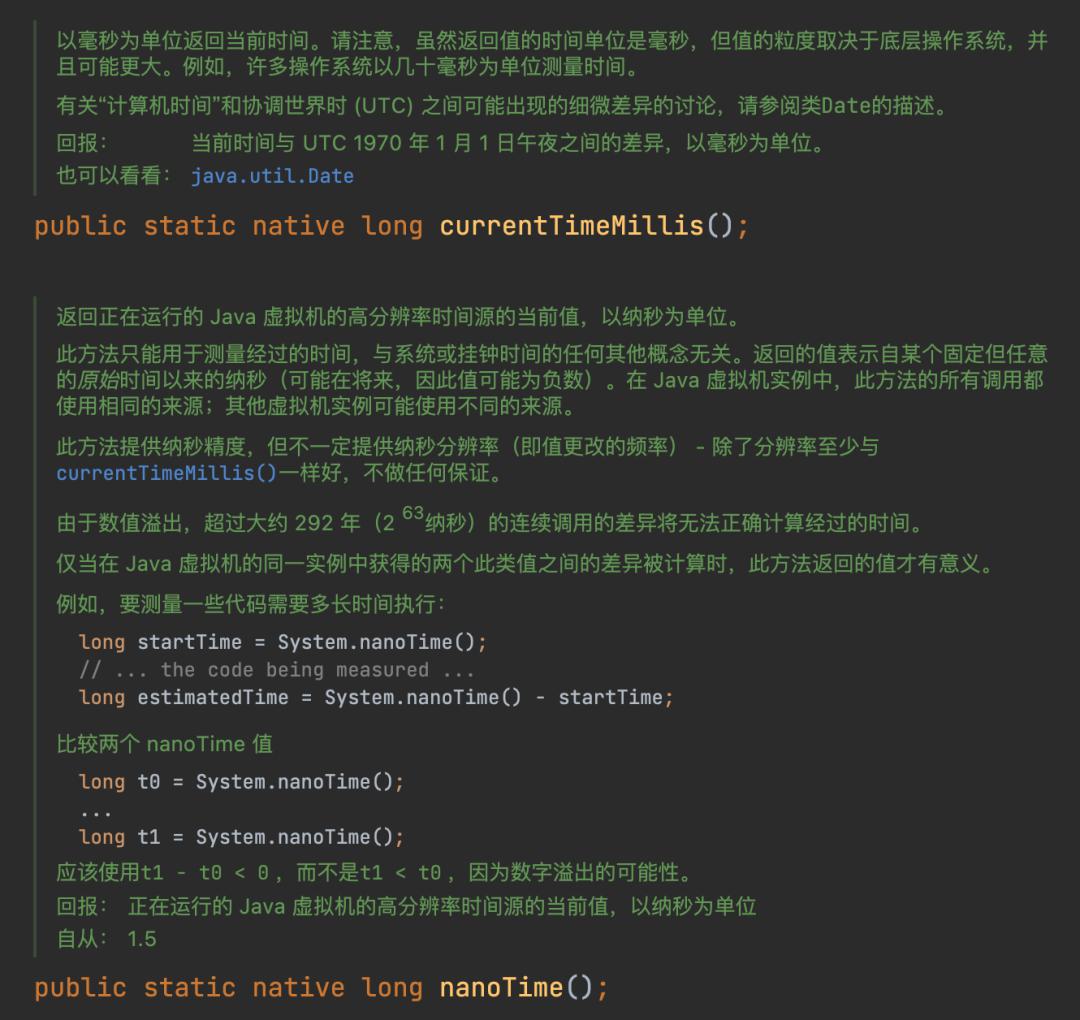Click the '自从: 1.5' since label
Image resolution: width=1080 pixels, height=1020 pixels.
coord(107,938)
